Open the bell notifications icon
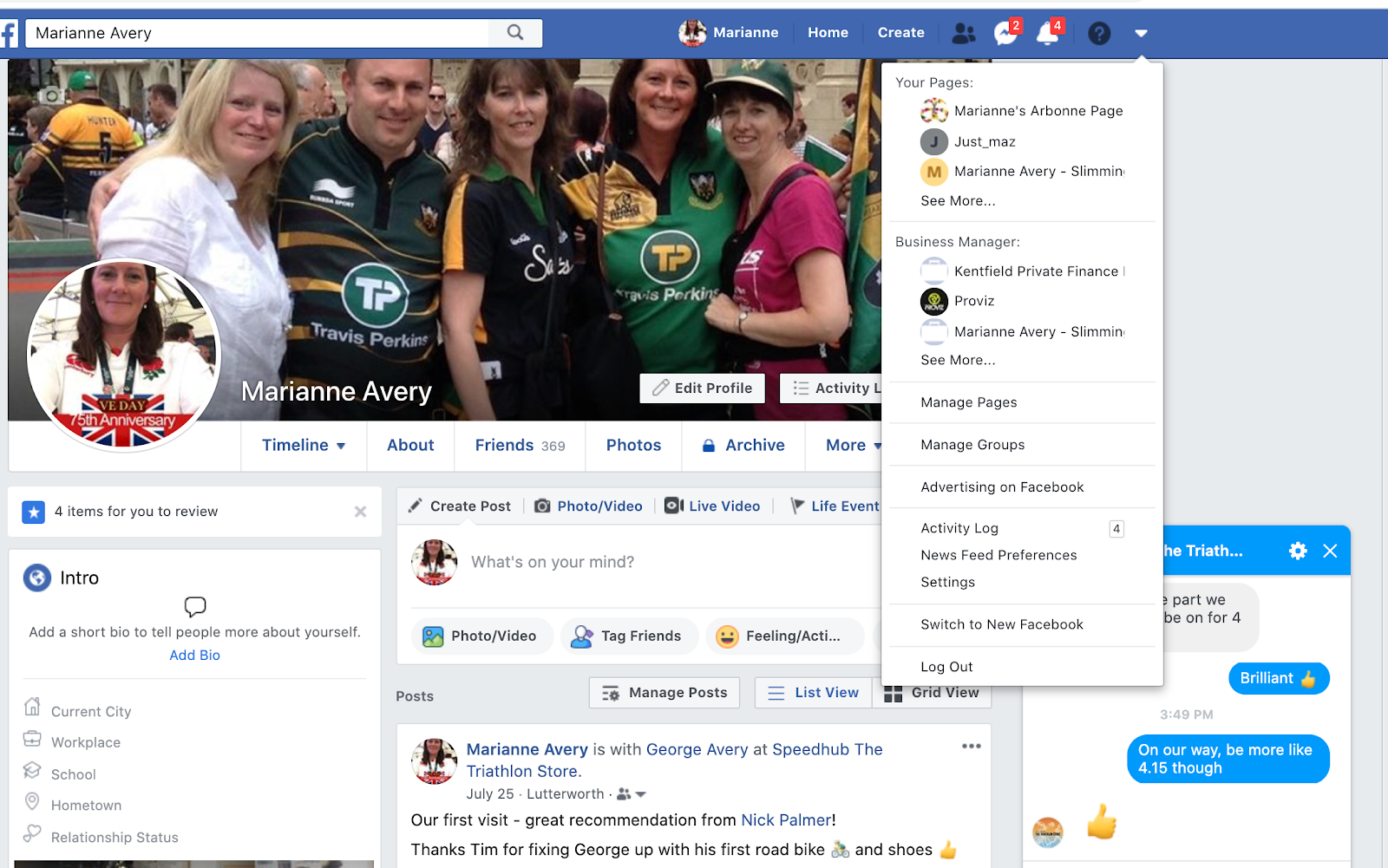1388x868 pixels. click(1049, 33)
